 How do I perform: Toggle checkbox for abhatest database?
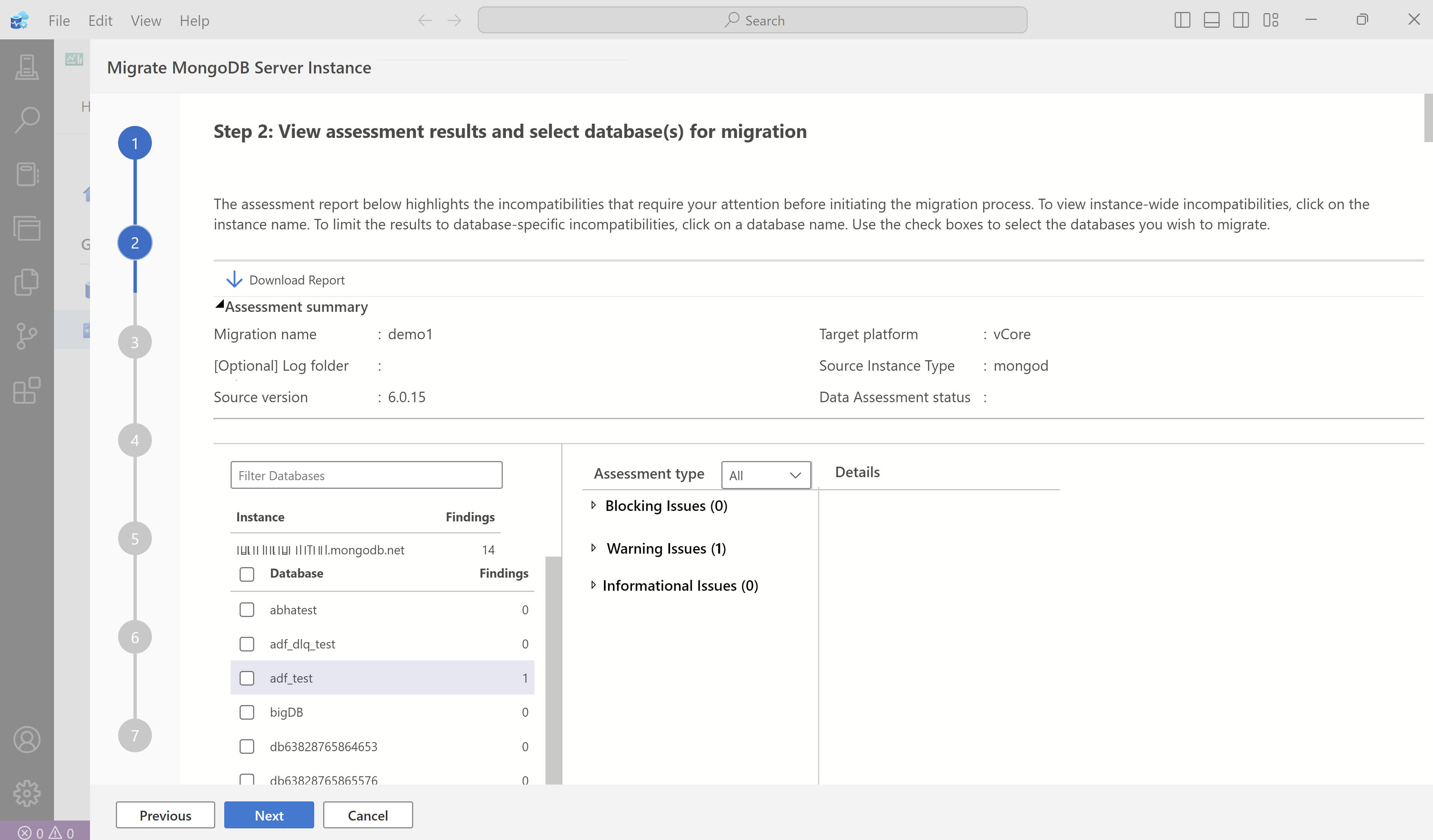tap(247, 609)
